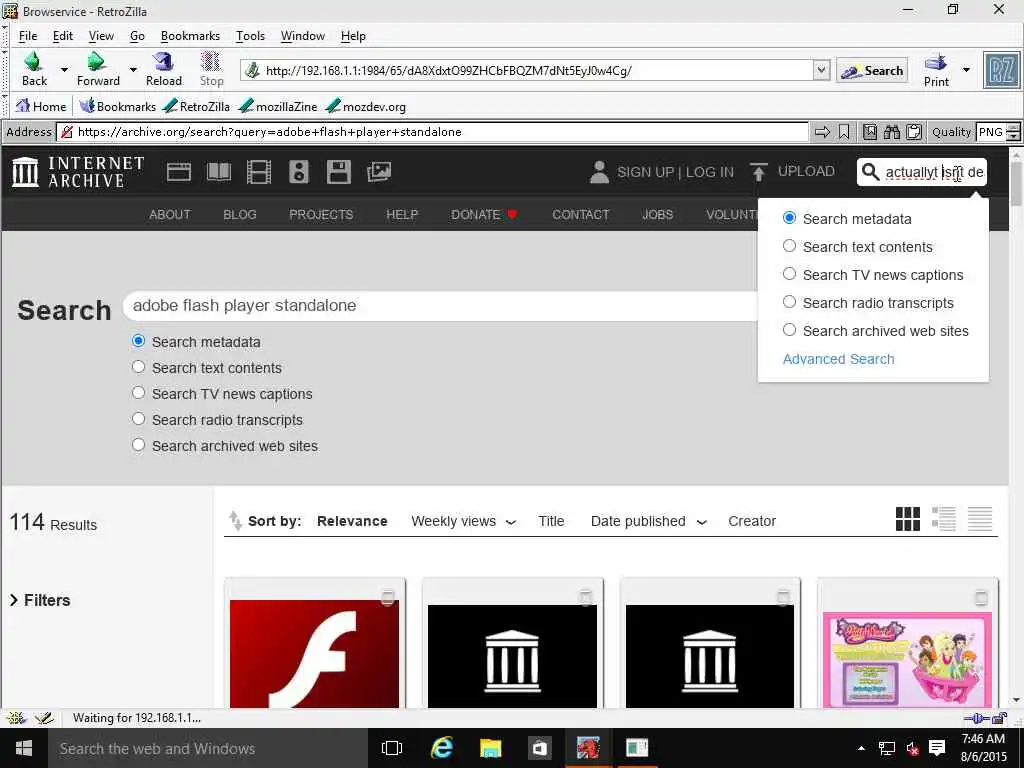The image size is (1024, 768).
Task: Expand the Filters section
Action: click(x=40, y=600)
